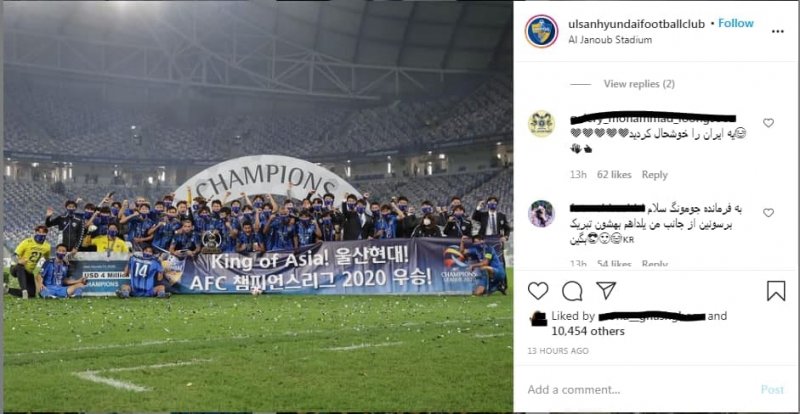This screenshot has height=414, width=800.
Task: Reply to the comment with 62 likes
Action: click(x=654, y=175)
